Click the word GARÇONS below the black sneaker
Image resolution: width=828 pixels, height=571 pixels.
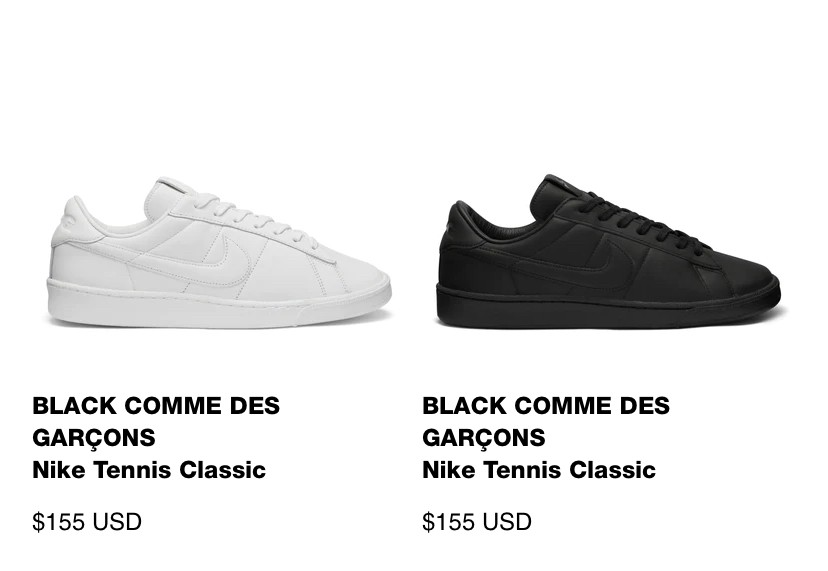tap(484, 438)
